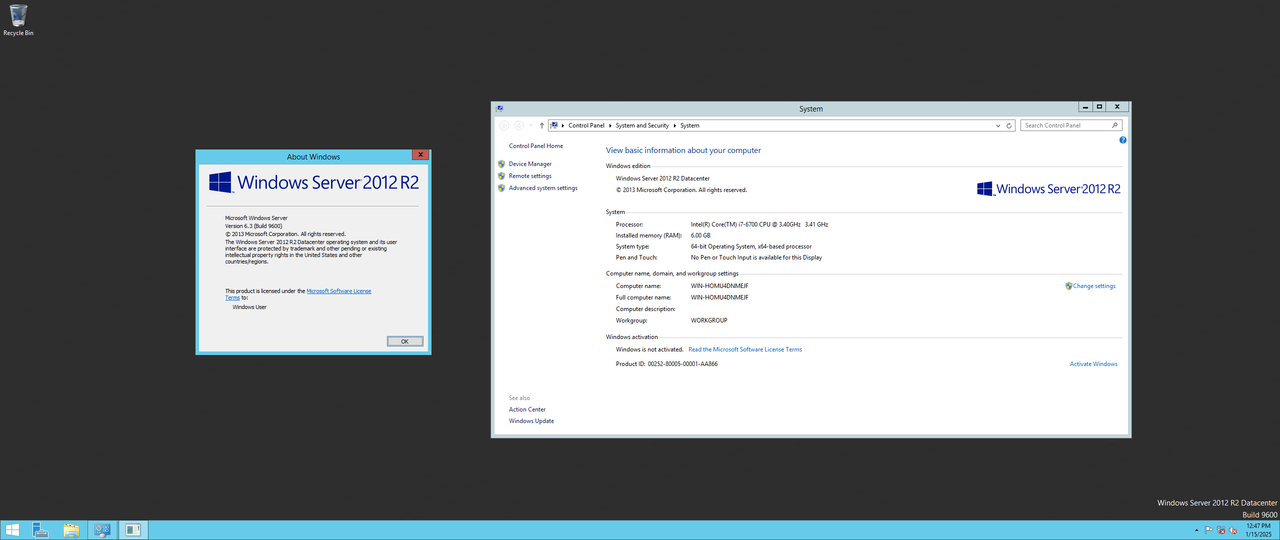Click the System breadcrumb segment
1280x540 pixels.
tap(690, 125)
